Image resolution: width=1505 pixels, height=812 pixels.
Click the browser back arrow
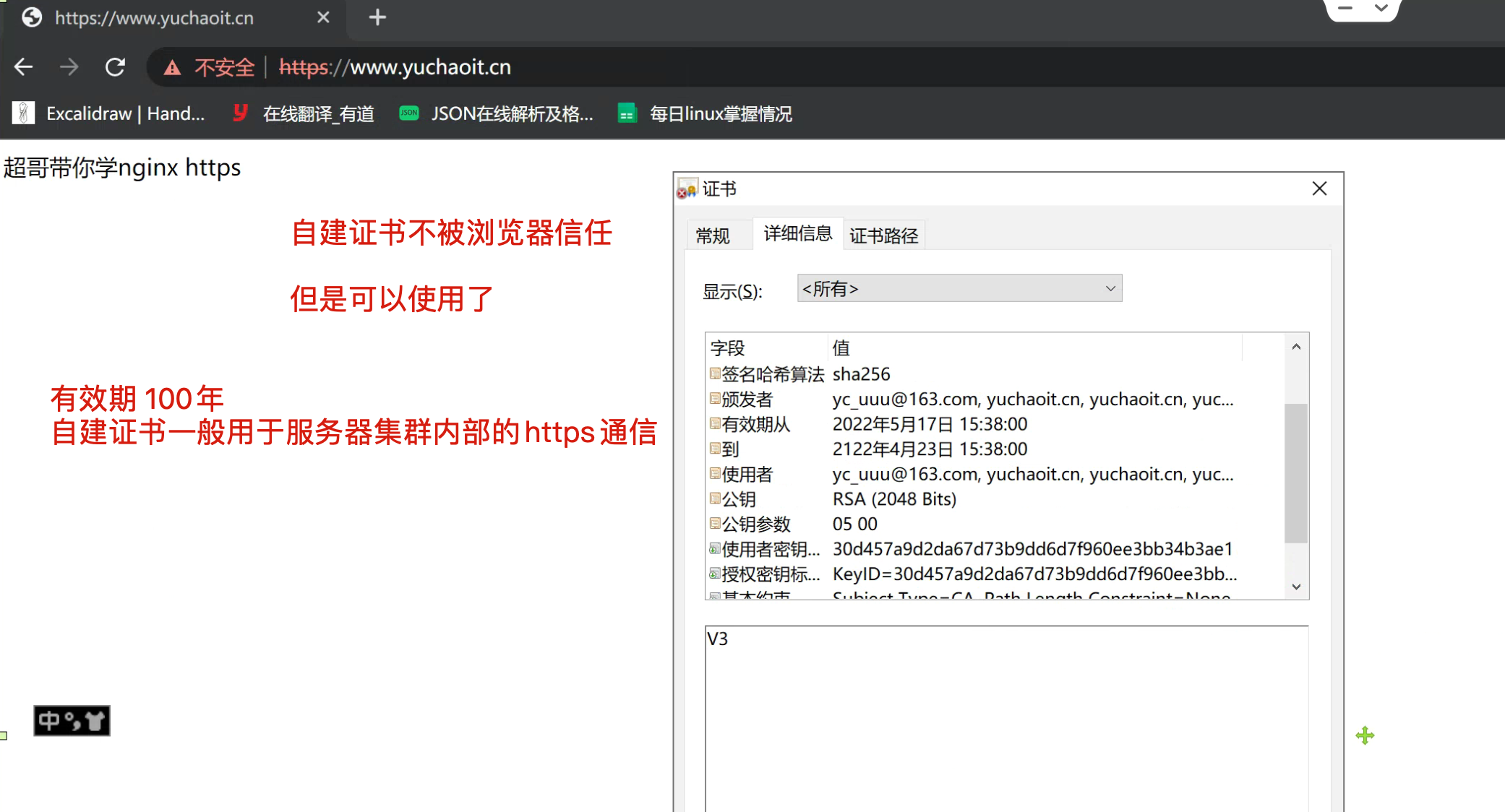pyautogui.click(x=23, y=67)
